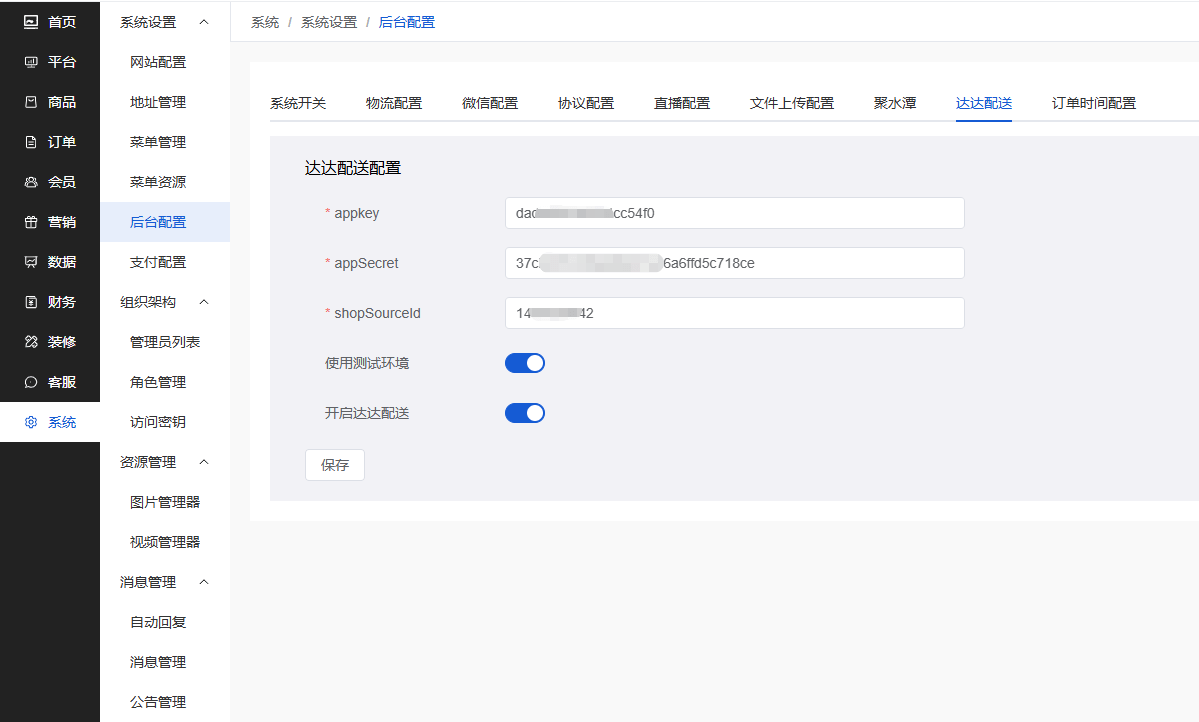Image resolution: width=1199 pixels, height=722 pixels.
Task: Click the 商品 goods icon
Action: click(31, 102)
